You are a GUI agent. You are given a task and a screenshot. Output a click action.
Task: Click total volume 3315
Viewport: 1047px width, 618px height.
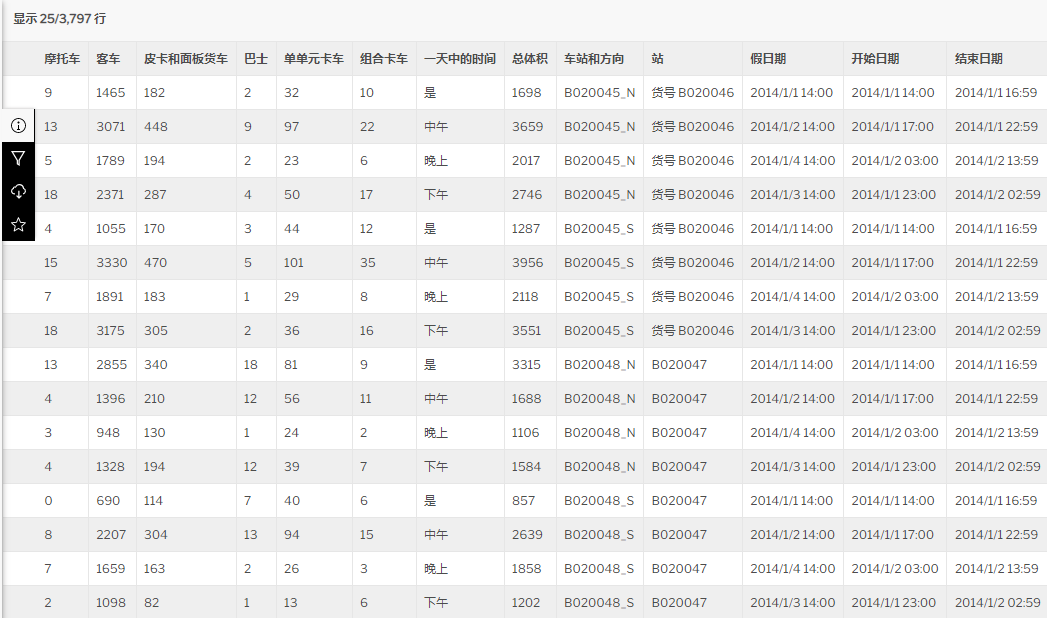526,365
